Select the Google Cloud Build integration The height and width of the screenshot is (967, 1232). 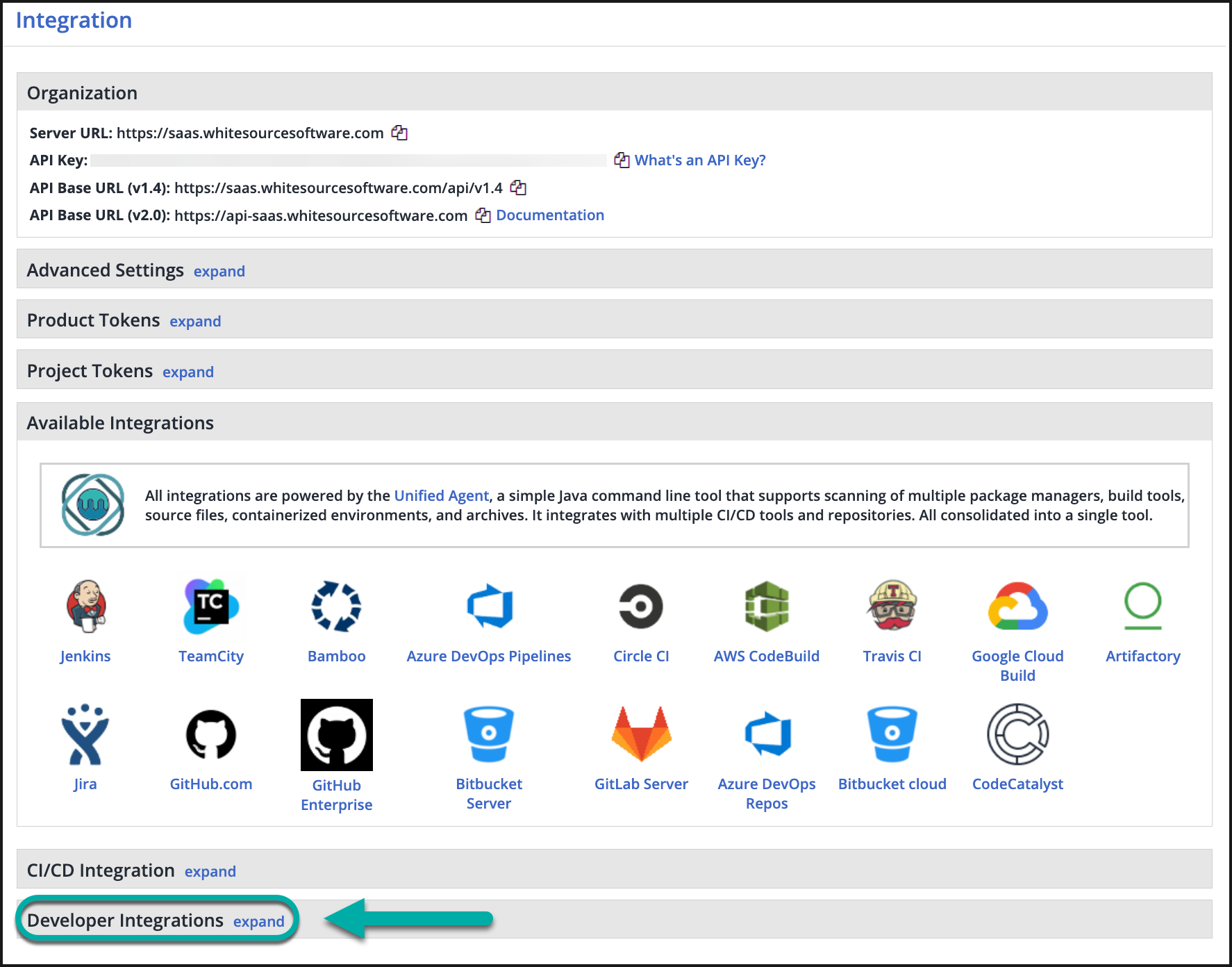pyautogui.click(x=1017, y=608)
